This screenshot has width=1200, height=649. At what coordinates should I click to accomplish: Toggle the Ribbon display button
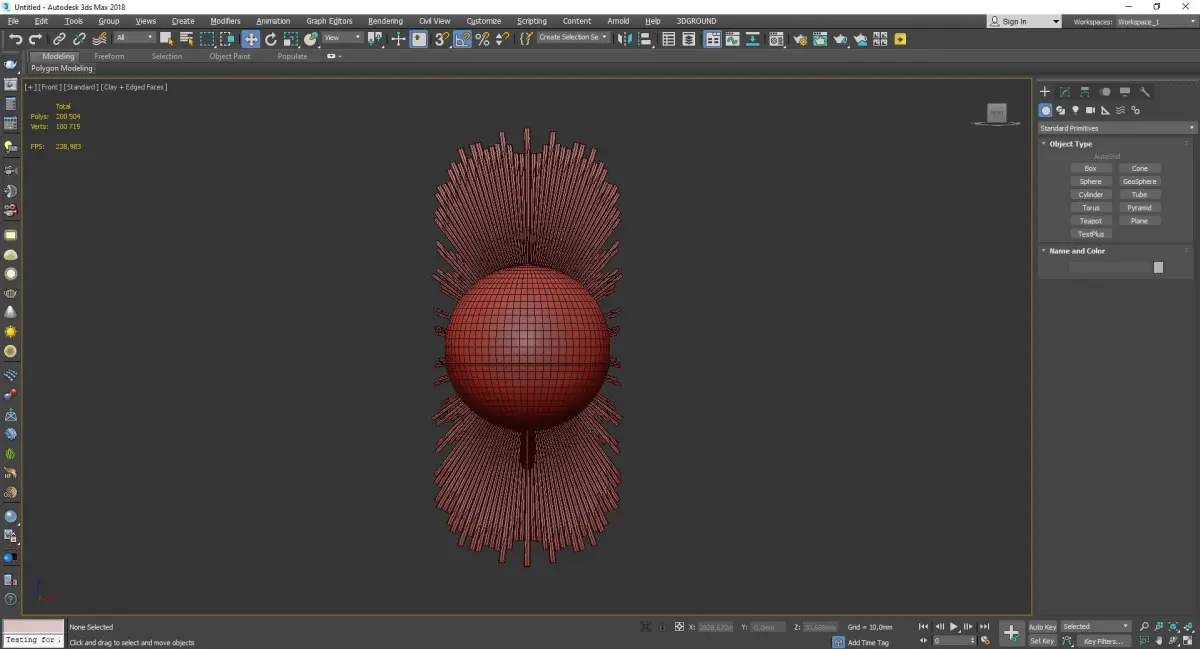coord(713,39)
